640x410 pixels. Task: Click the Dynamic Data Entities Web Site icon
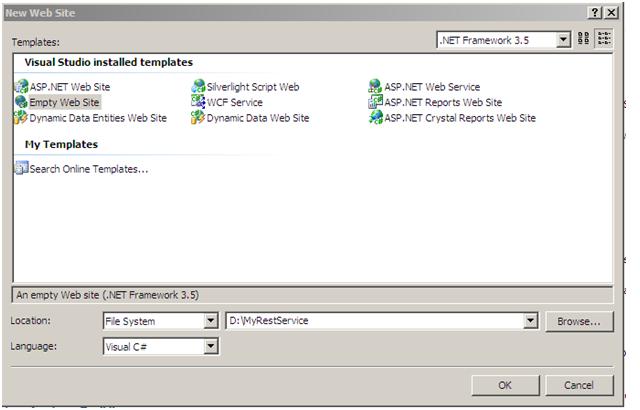coord(21,117)
